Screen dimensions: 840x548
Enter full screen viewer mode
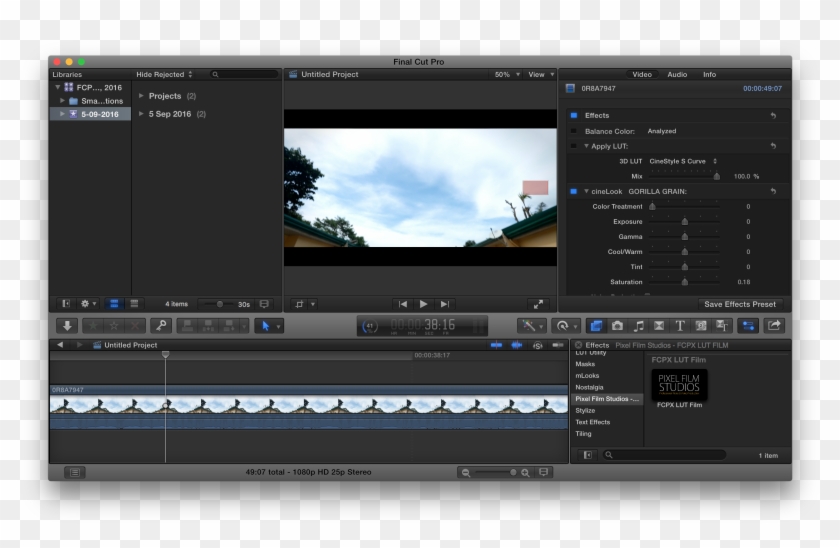[x=538, y=304]
